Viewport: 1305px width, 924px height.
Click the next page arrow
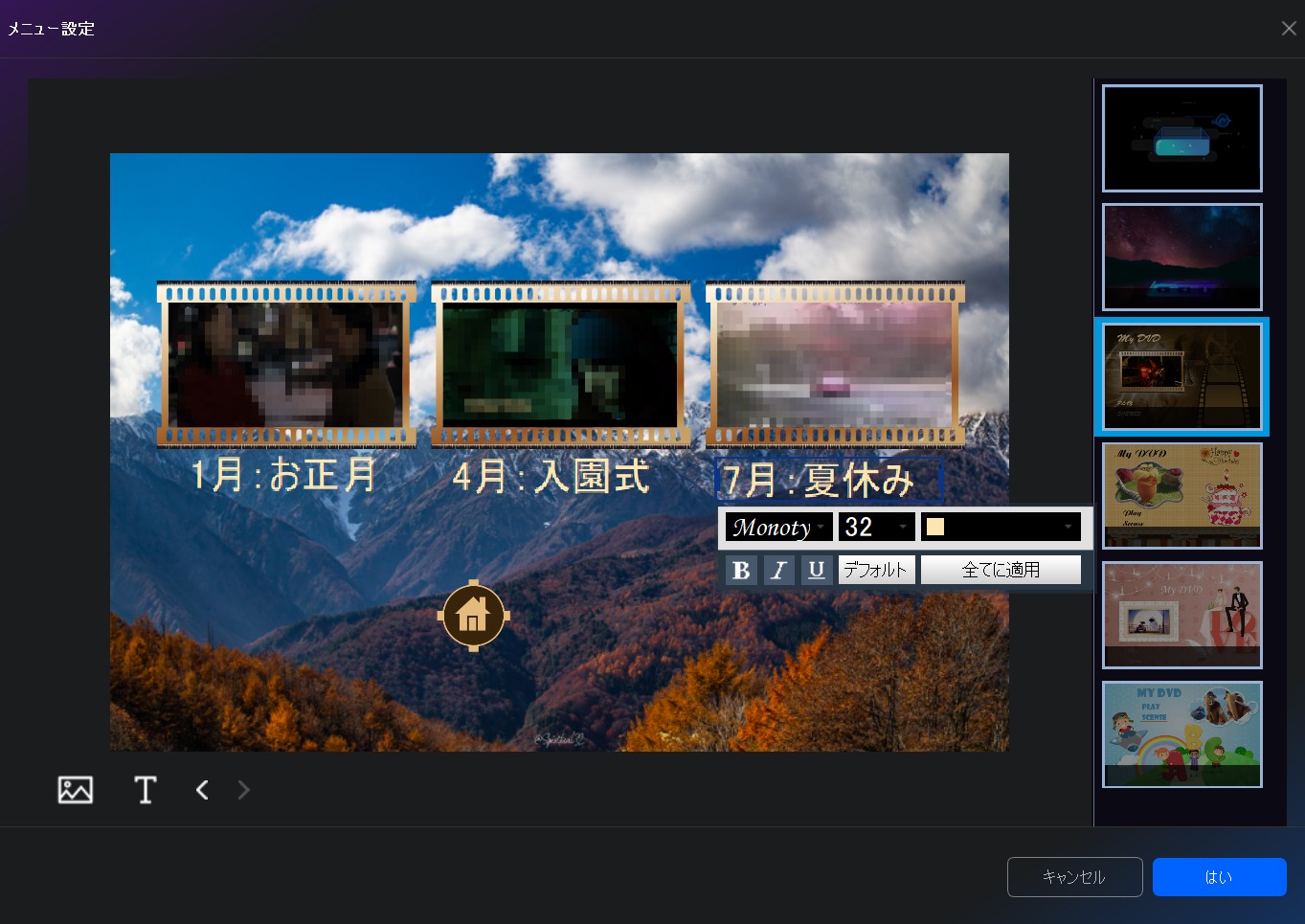coord(242,789)
